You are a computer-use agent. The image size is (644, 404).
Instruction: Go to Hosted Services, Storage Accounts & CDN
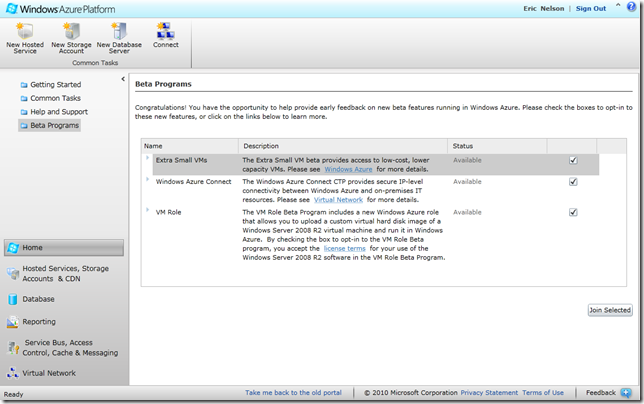coord(66,273)
